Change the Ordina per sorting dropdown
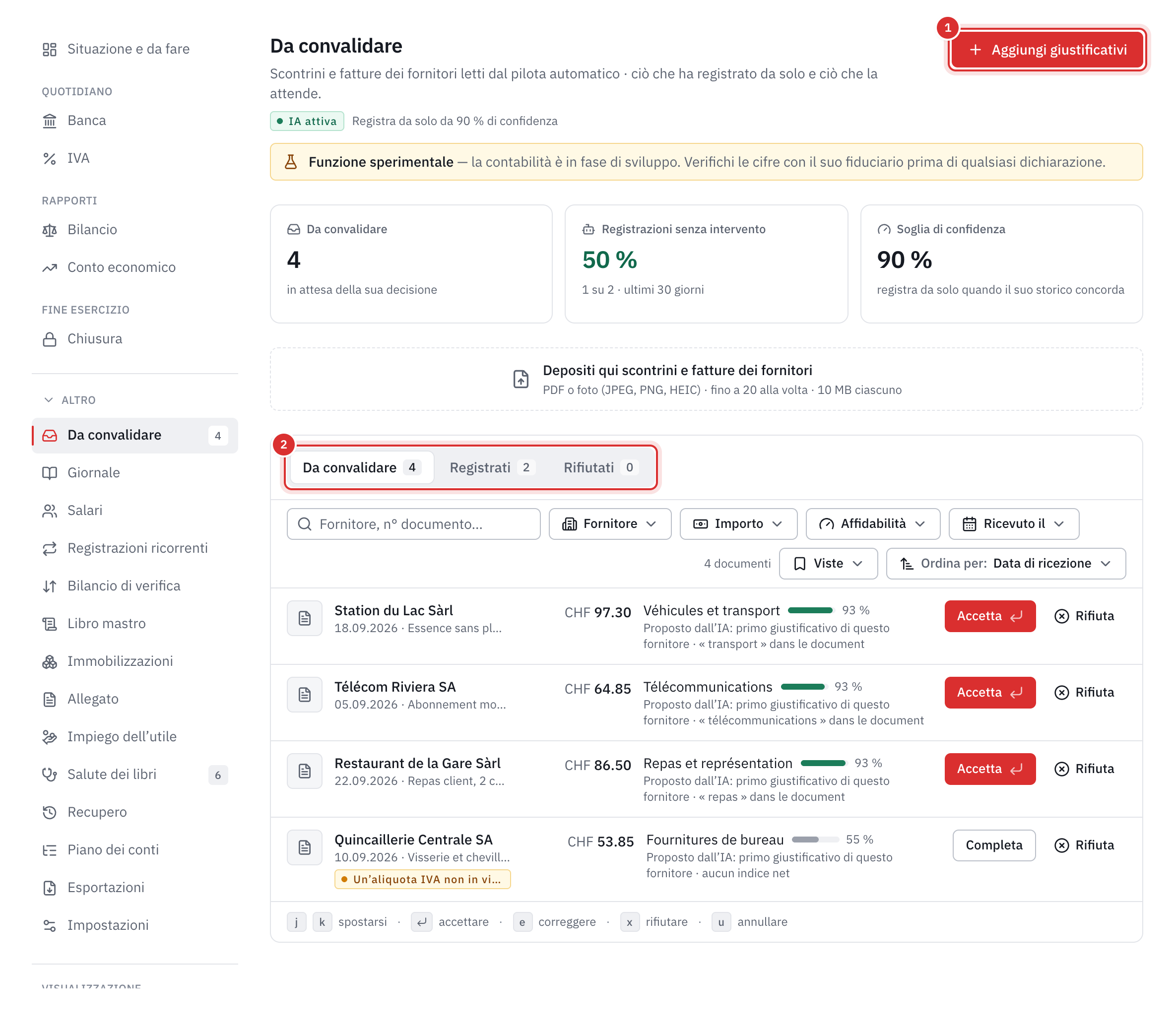 click(1005, 564)
